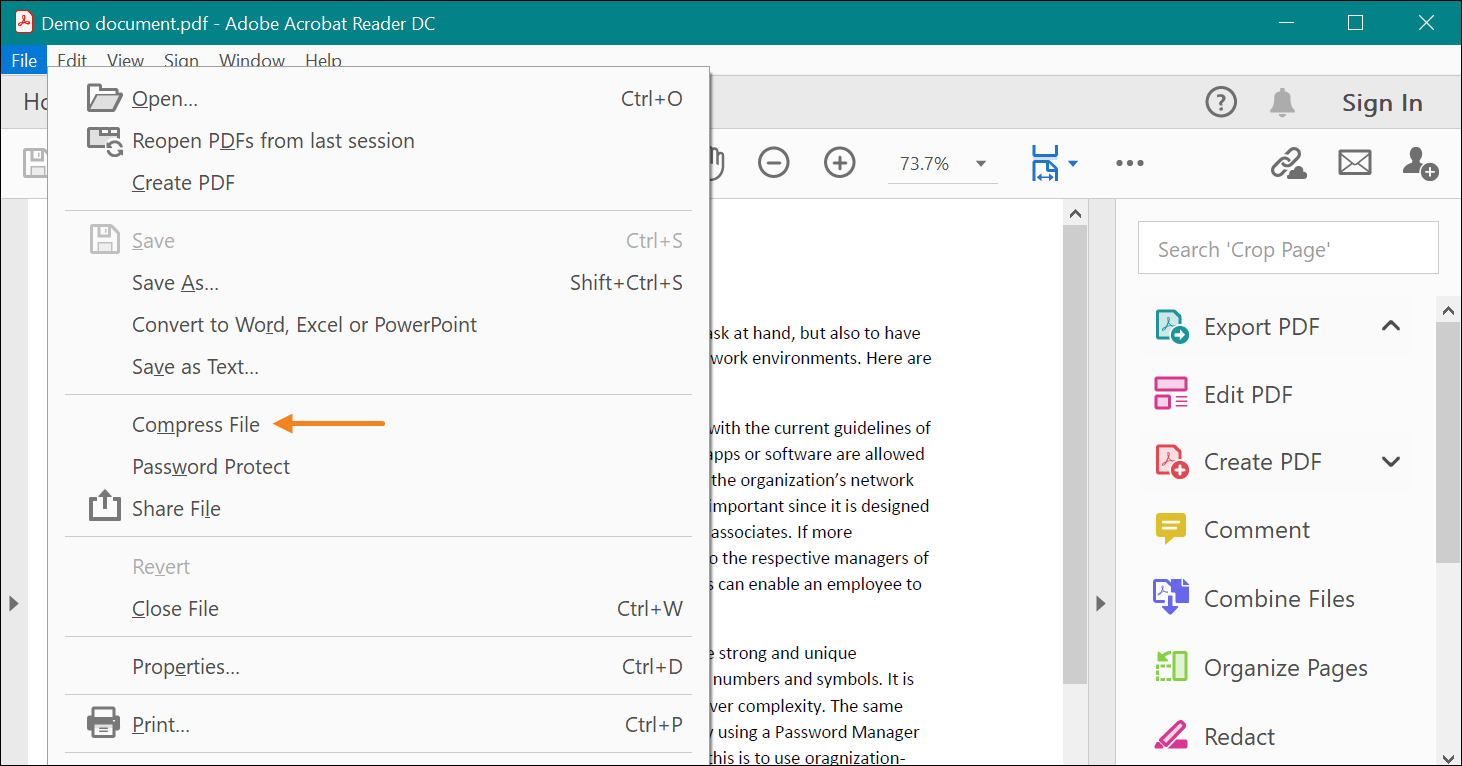Open the more tools ellipsis
1462x766 pixels.
(1129, 163)
